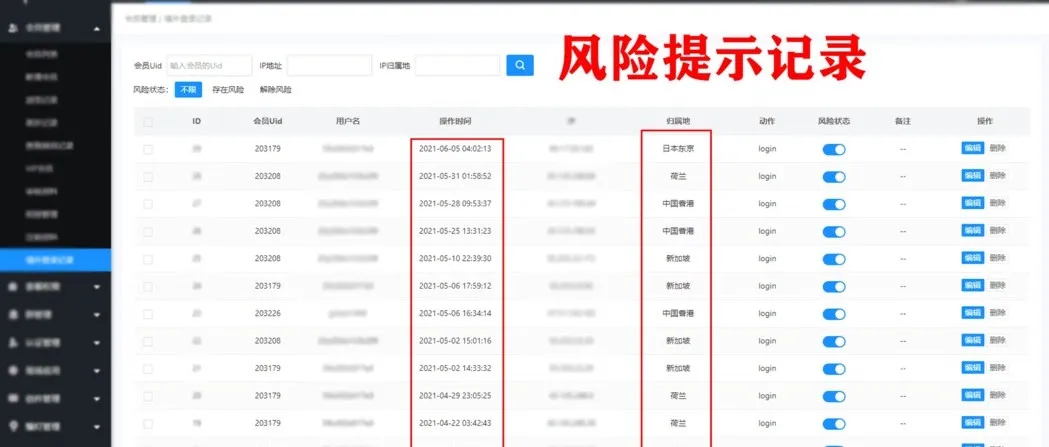Click timestamp 2021-04-22 03:42:43
The height and width of the screenshot is (447, 1049).
(x=455, y=424)
